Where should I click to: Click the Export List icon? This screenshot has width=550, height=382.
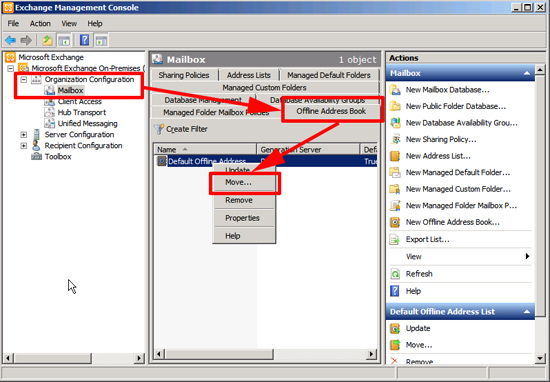tap(395, 240)
